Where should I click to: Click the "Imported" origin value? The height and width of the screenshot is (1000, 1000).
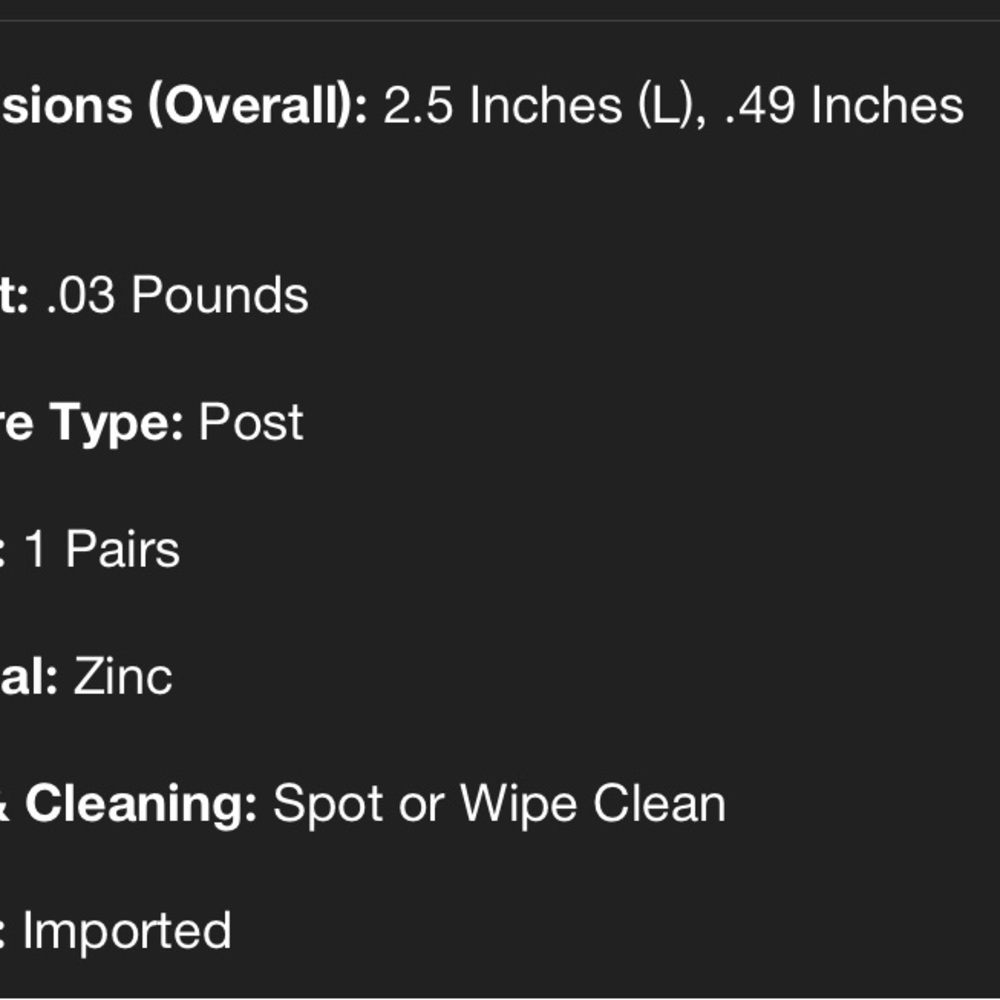coord(128,932)
